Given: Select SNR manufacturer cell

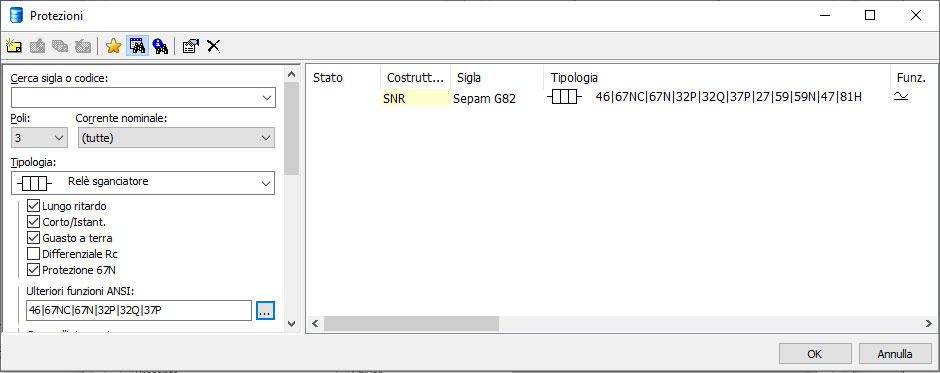Looking at the screenshot, I should click(x=415, y=98).
